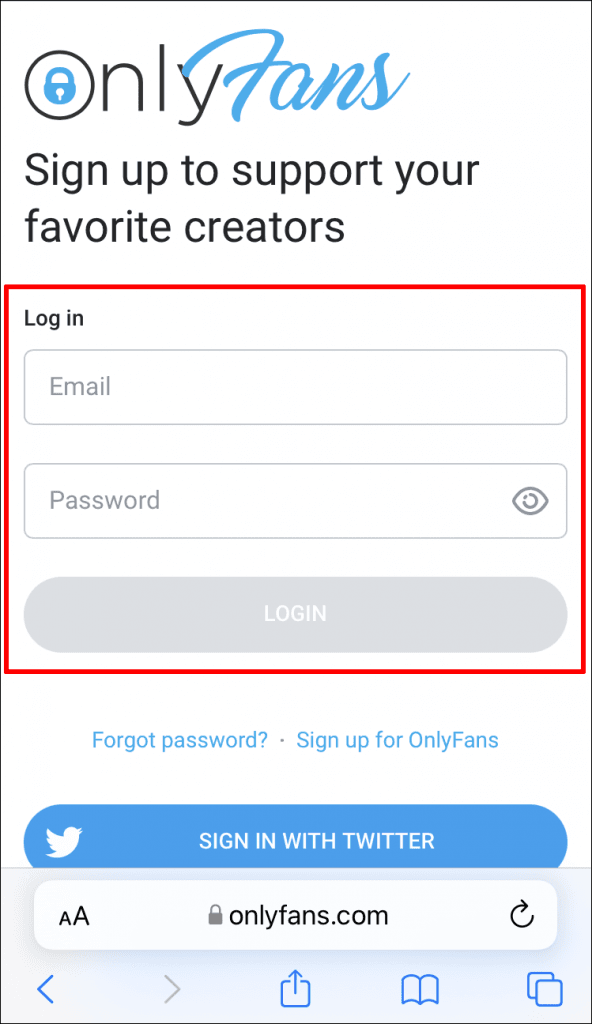Click inside the Password input field
The image size is (592, 1024).
(250, 501)
